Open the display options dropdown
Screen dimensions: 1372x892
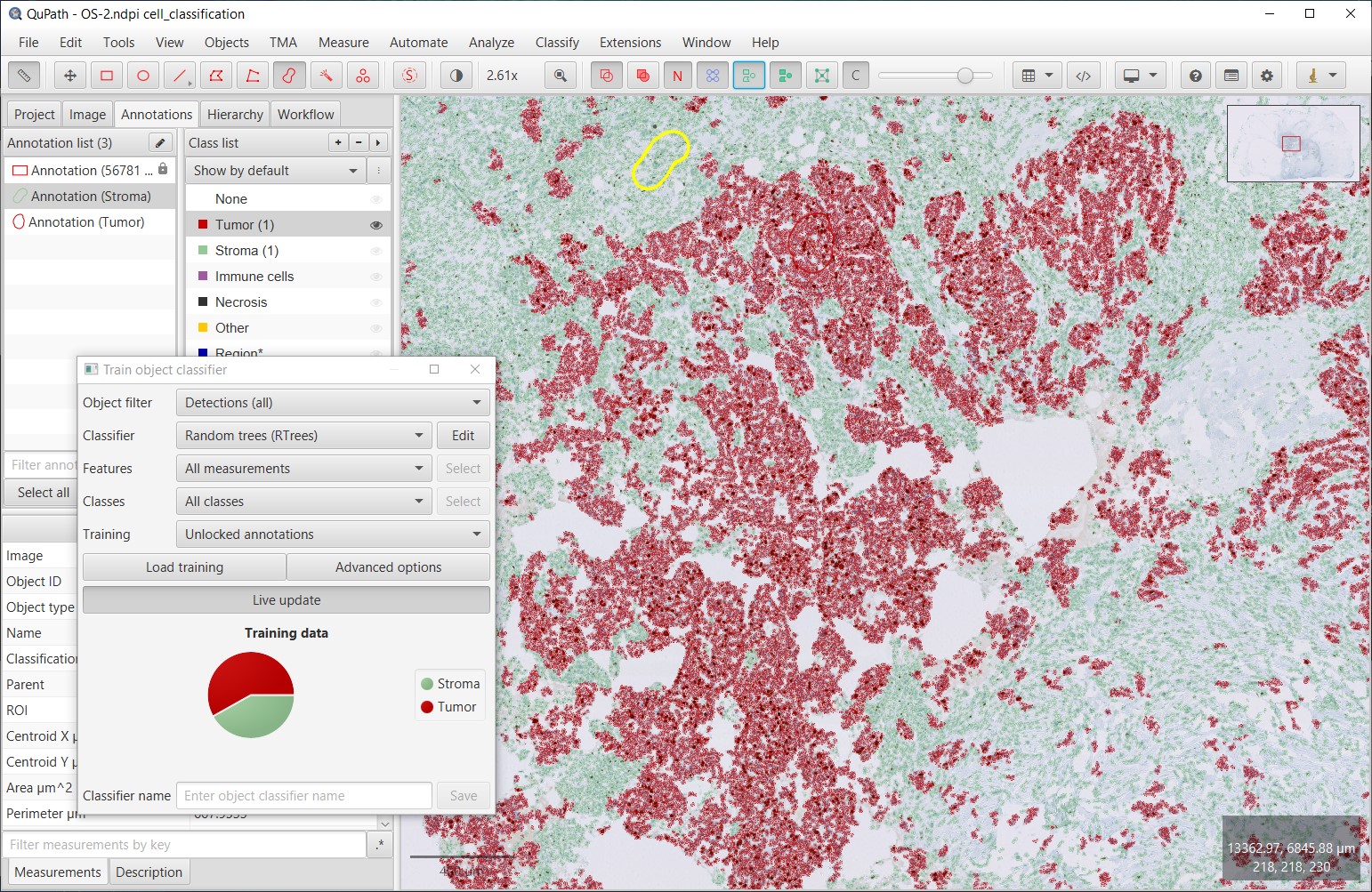[1140, 76]
